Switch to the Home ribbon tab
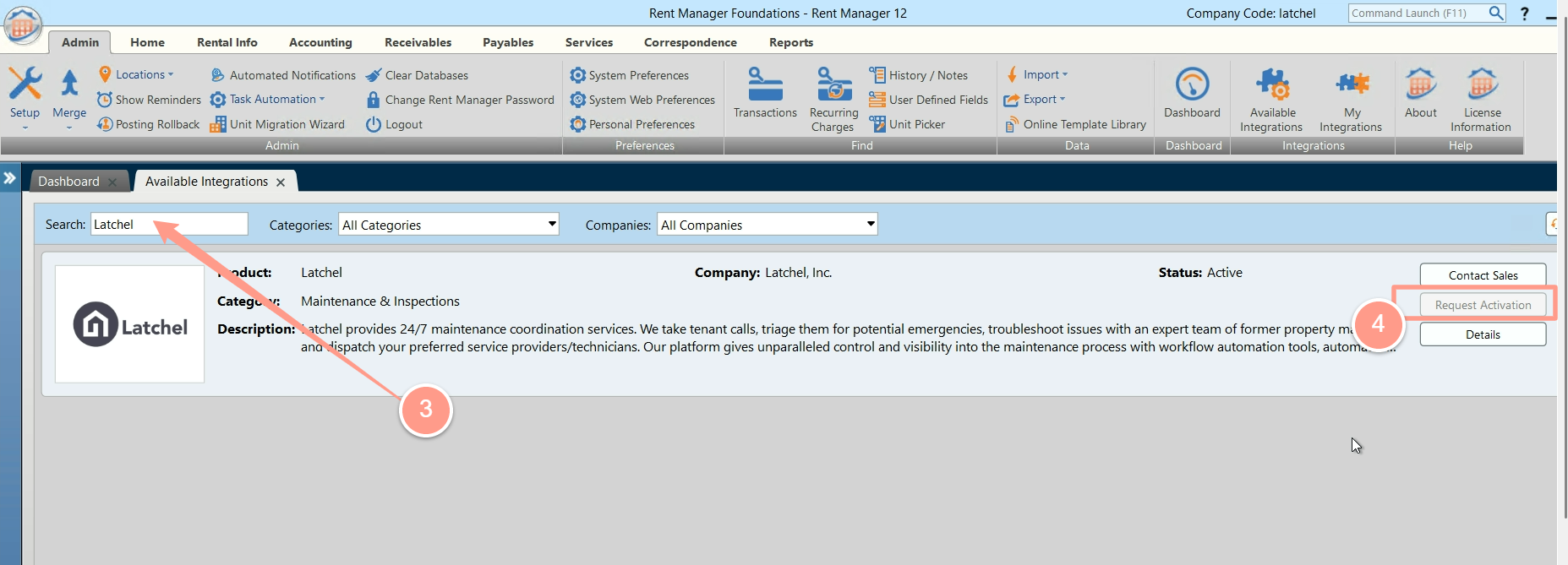The height and width of the screenshot is (565, 1568). tap(147, 42)
